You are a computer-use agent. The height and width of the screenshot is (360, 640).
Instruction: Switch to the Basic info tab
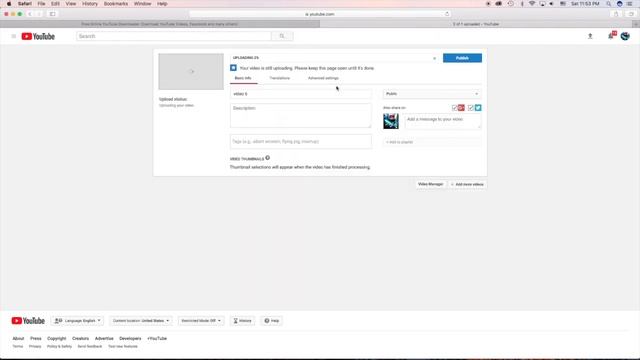(243, 78)
